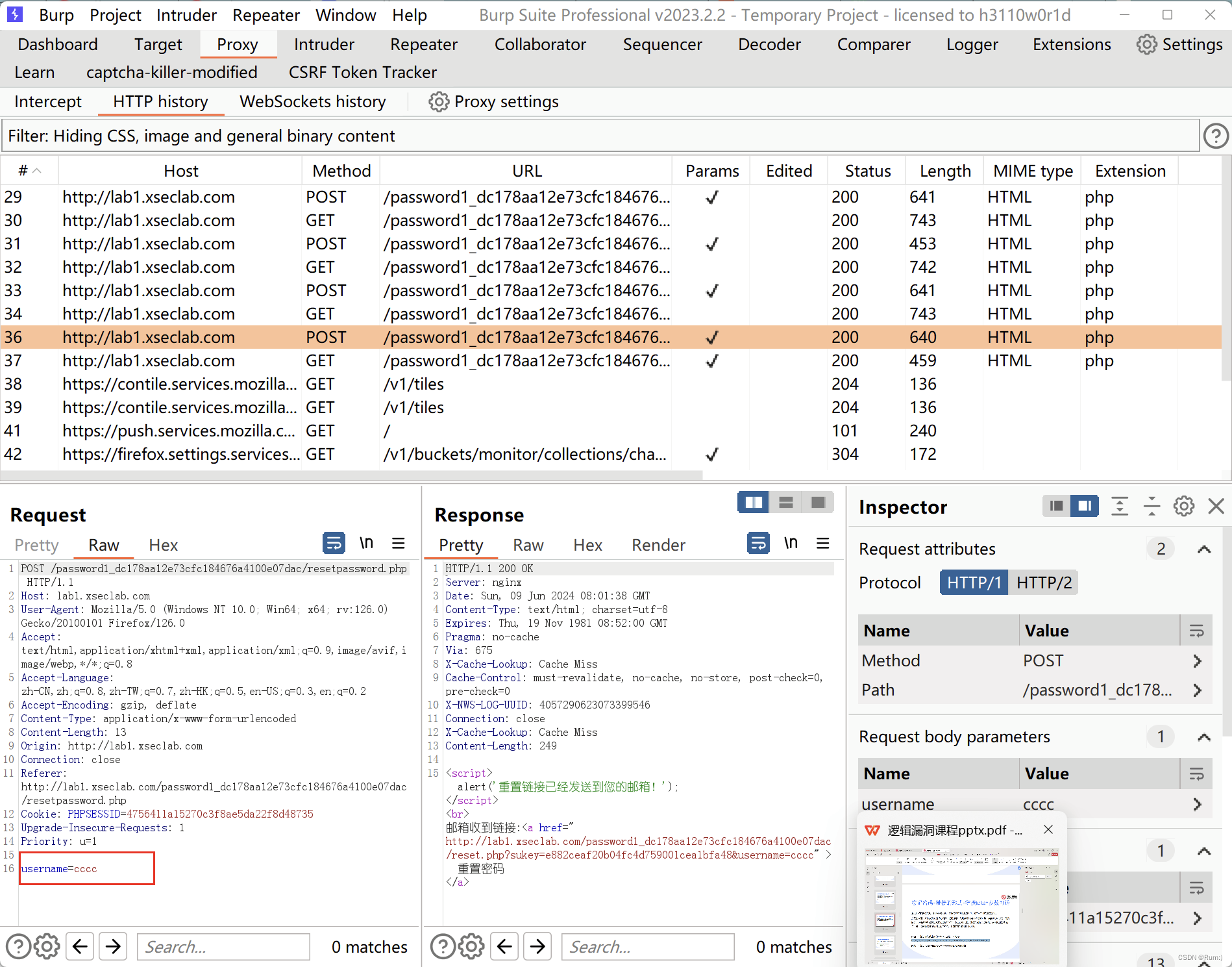This screenshot has height=967, width=1232.
Task: Dock Inspector to the left side
Action: point(1056,506)
